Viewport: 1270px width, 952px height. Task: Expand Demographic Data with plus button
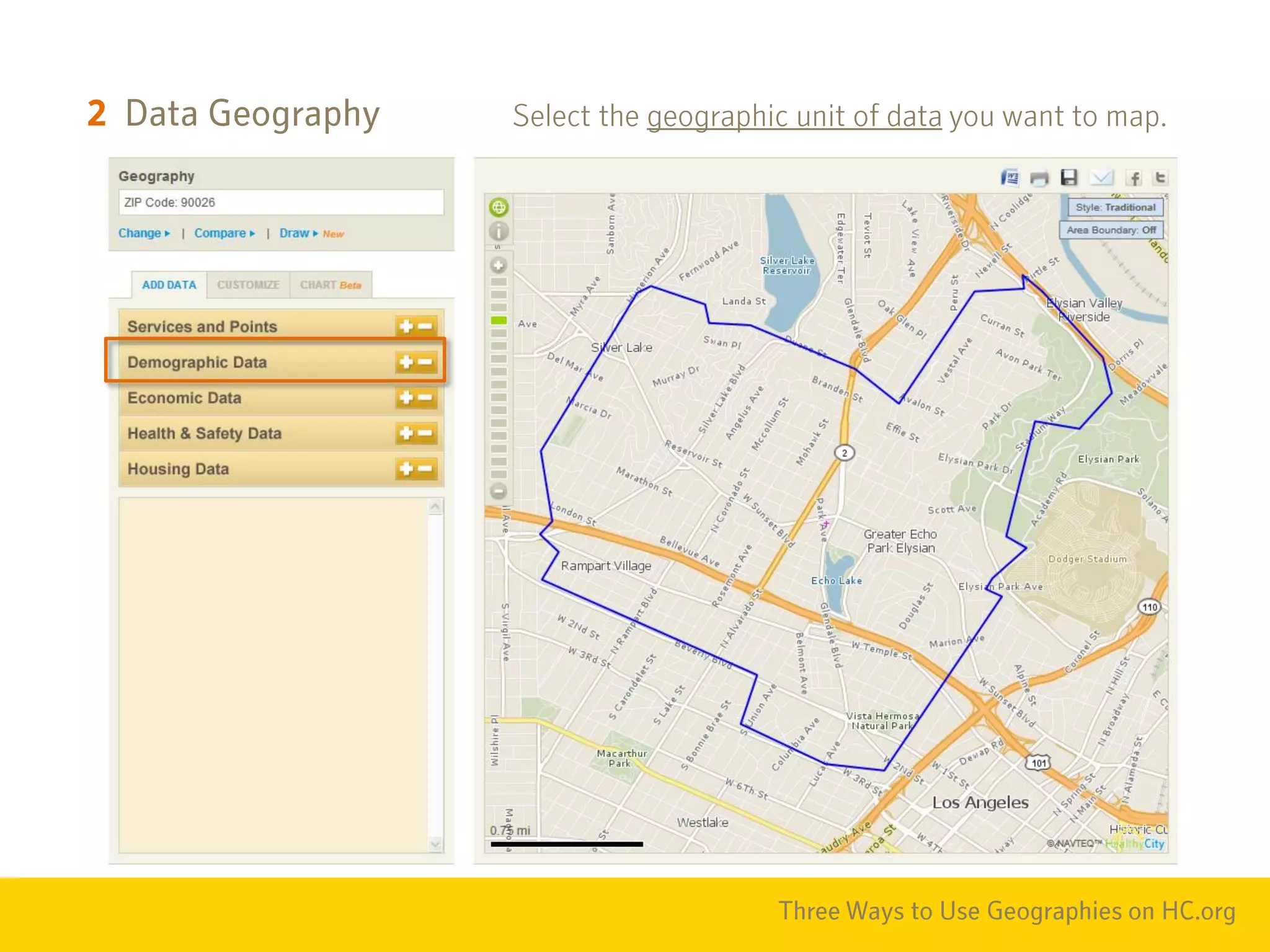point(406,362)
